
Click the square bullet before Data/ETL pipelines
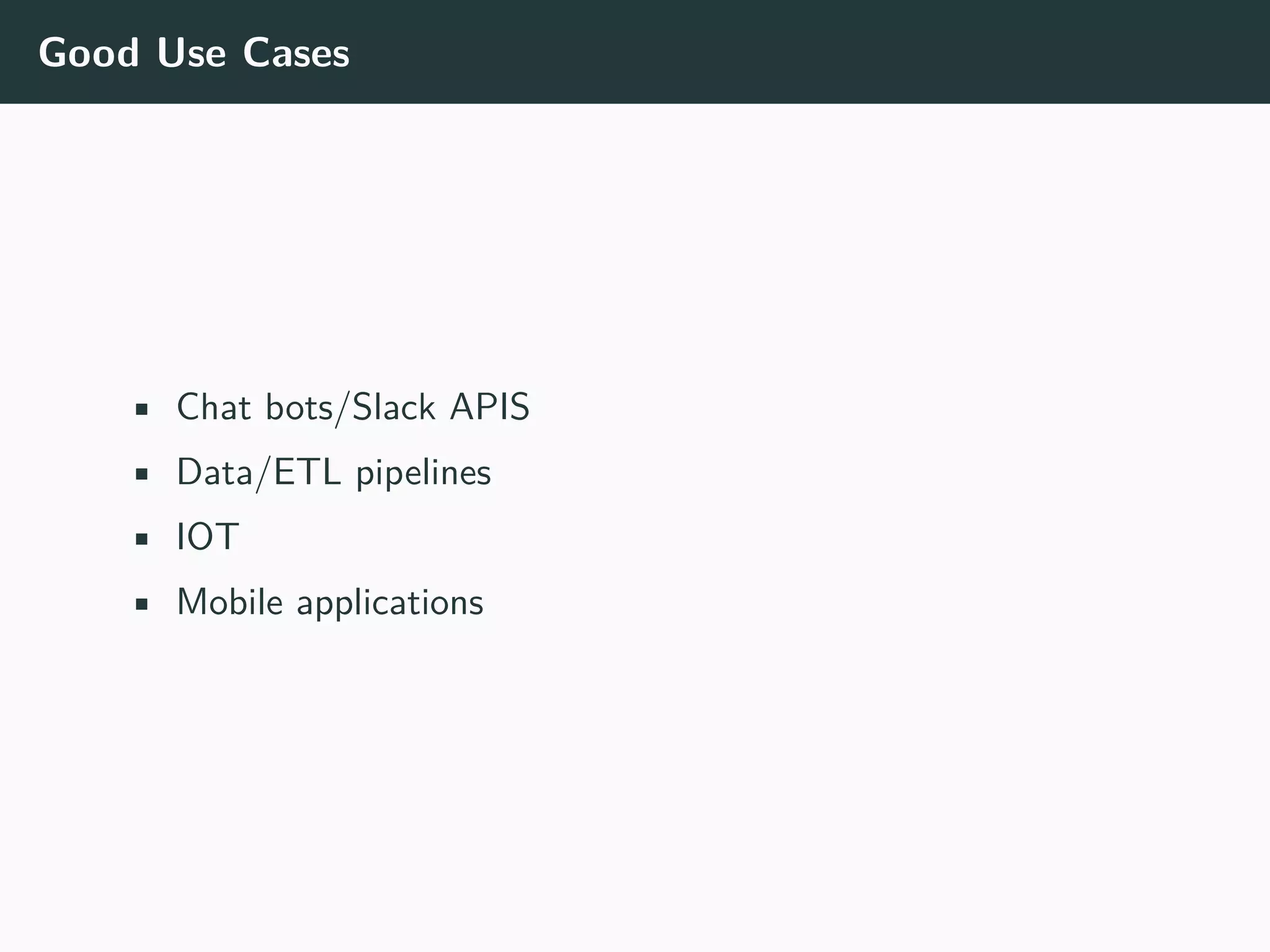141,475
